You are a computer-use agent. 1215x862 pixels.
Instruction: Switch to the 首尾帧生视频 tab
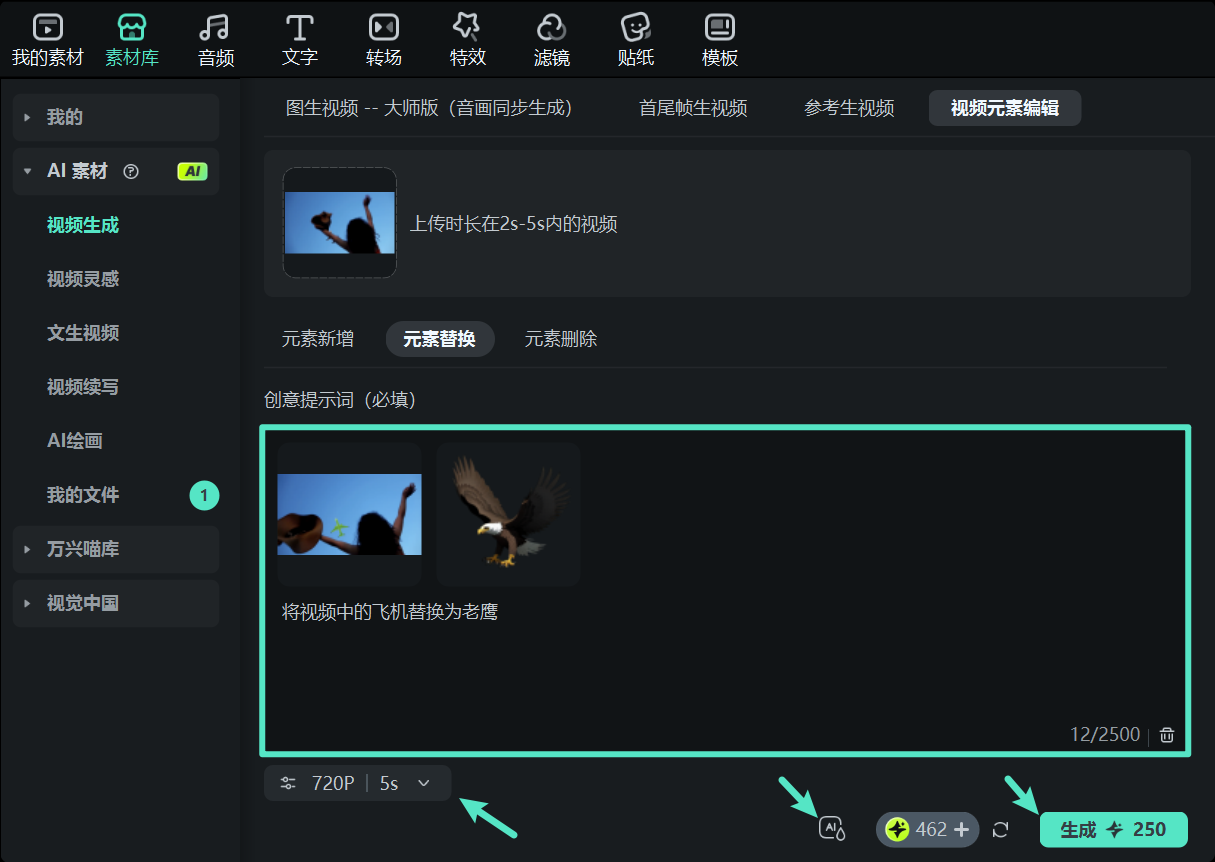pos(693,108)
